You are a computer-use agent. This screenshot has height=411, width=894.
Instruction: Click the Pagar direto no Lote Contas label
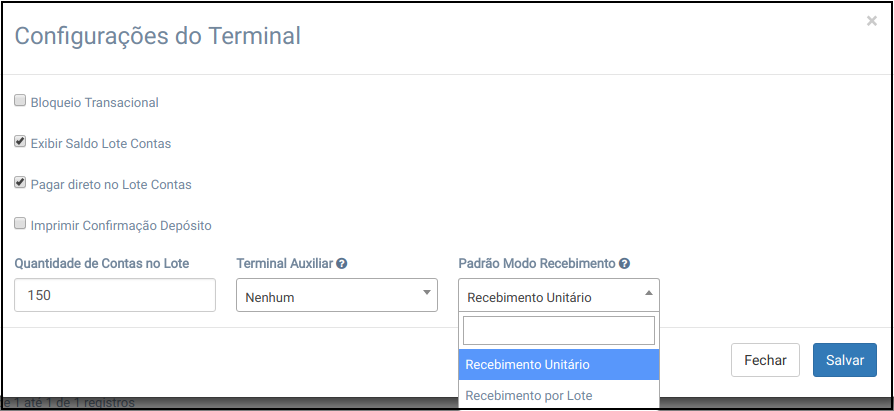(111, 185)
